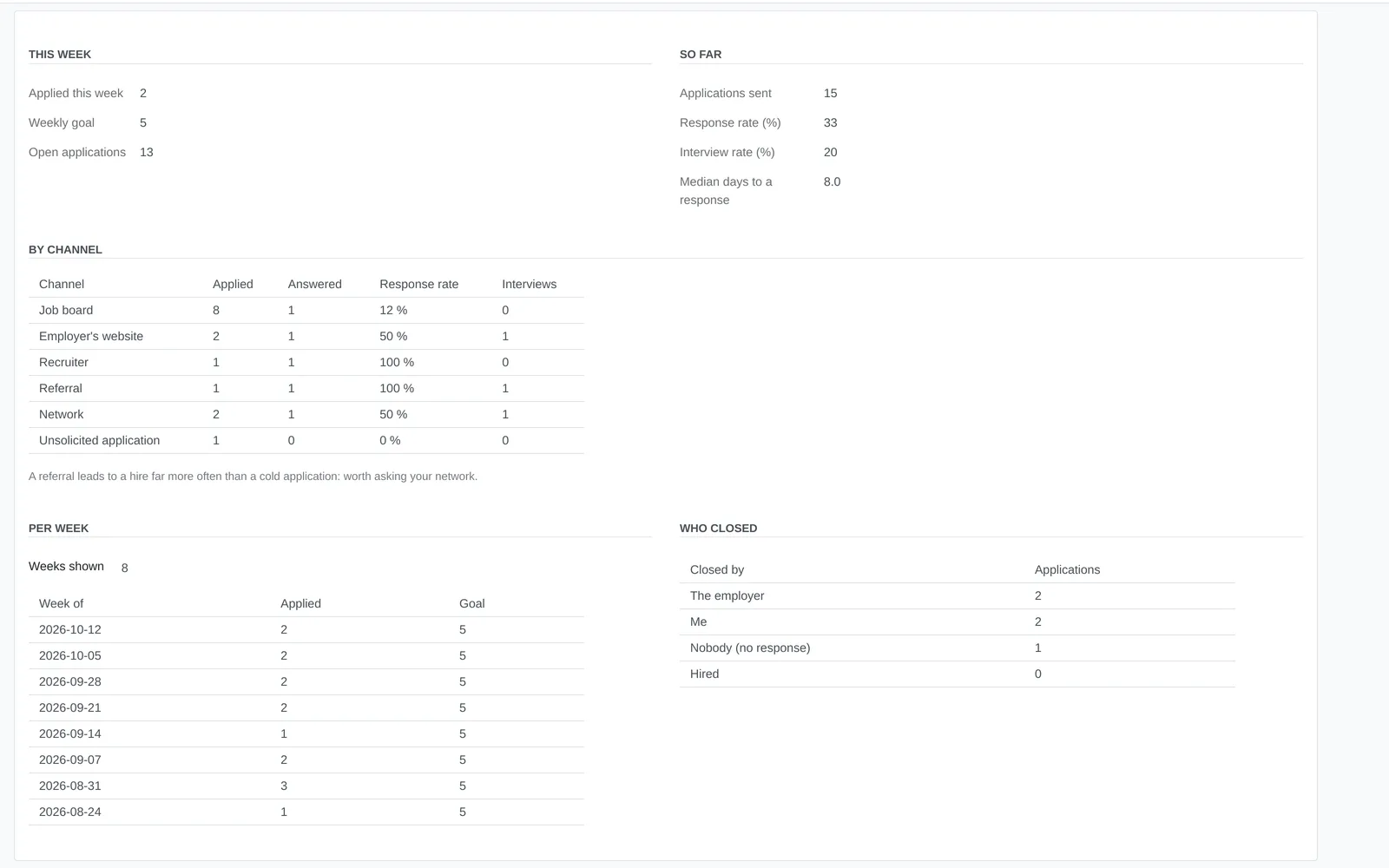Screen dimensions: 1389x868
Task: Click the BY CHANNEL section heading
Action: click(65, 249)
